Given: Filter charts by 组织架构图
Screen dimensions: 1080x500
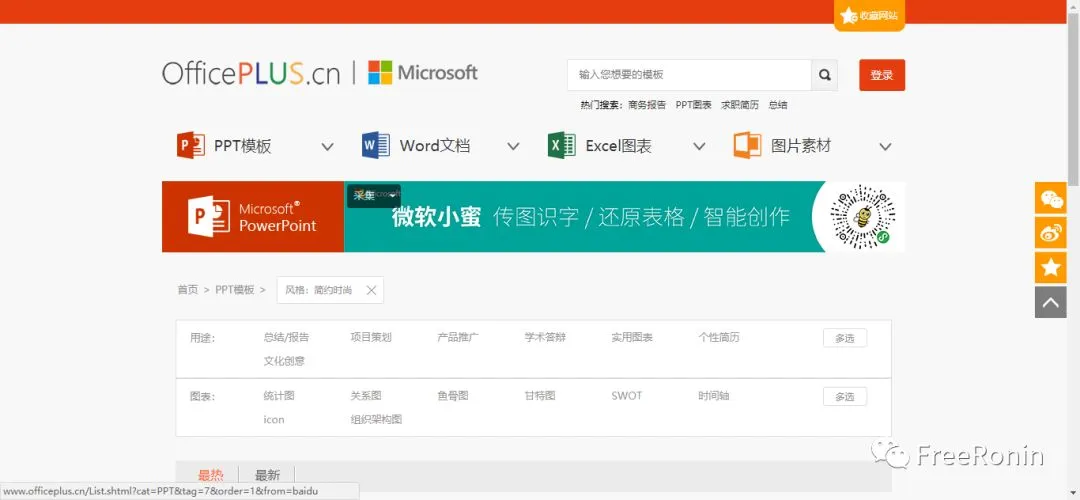Looking at the screenshot, I should click(376, 419).
